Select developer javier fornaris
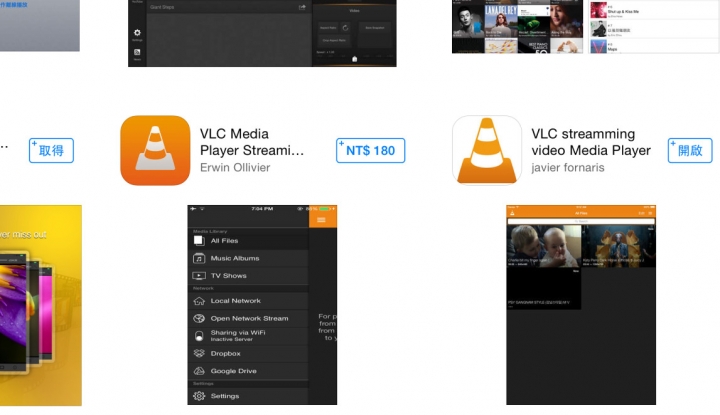720x415 pixels. pos(568,168)
